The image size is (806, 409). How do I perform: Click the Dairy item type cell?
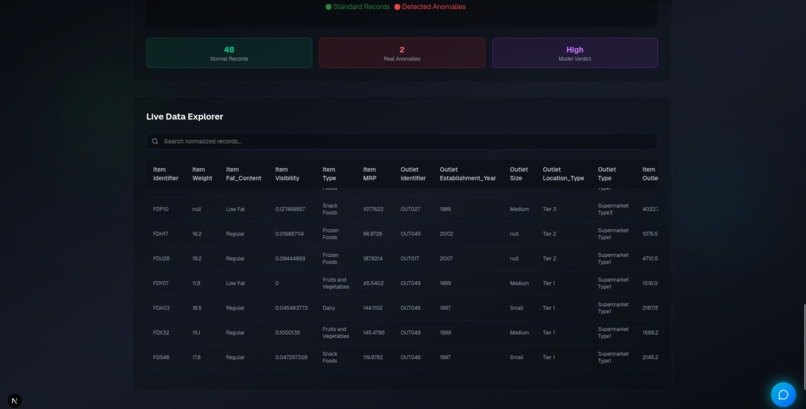coord(328,308)
